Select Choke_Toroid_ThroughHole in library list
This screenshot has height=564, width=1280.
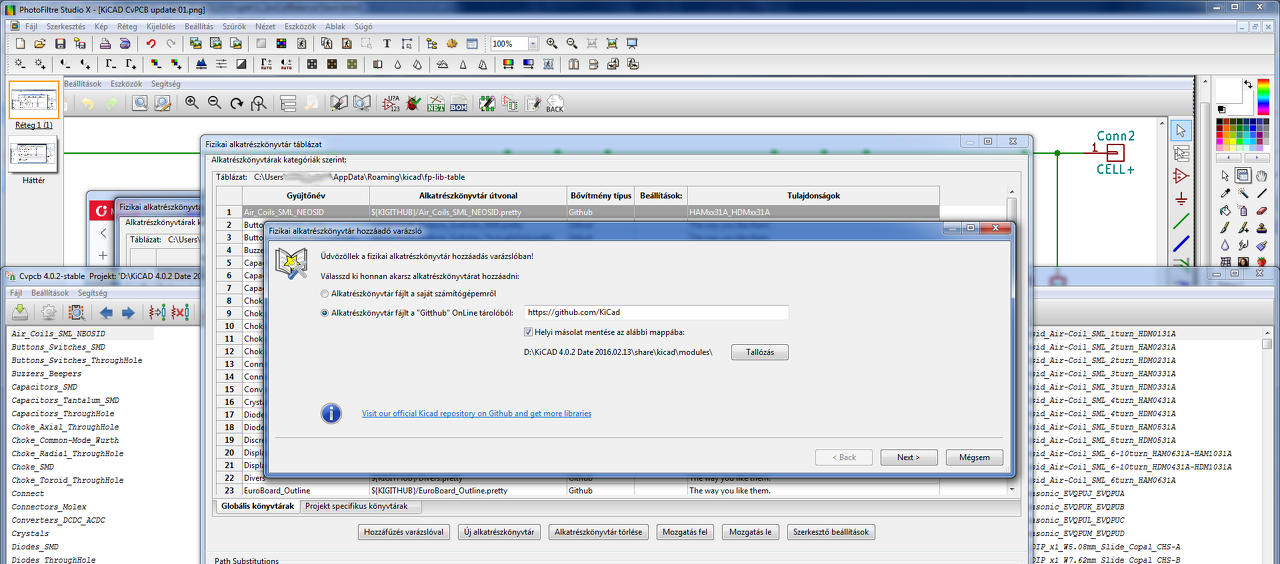coord(68,480)
